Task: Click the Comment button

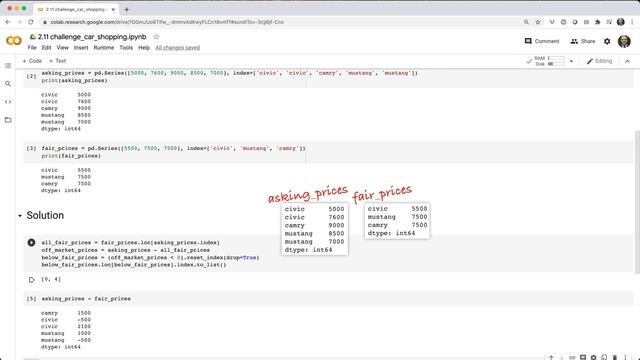Action: pos(542,41)
